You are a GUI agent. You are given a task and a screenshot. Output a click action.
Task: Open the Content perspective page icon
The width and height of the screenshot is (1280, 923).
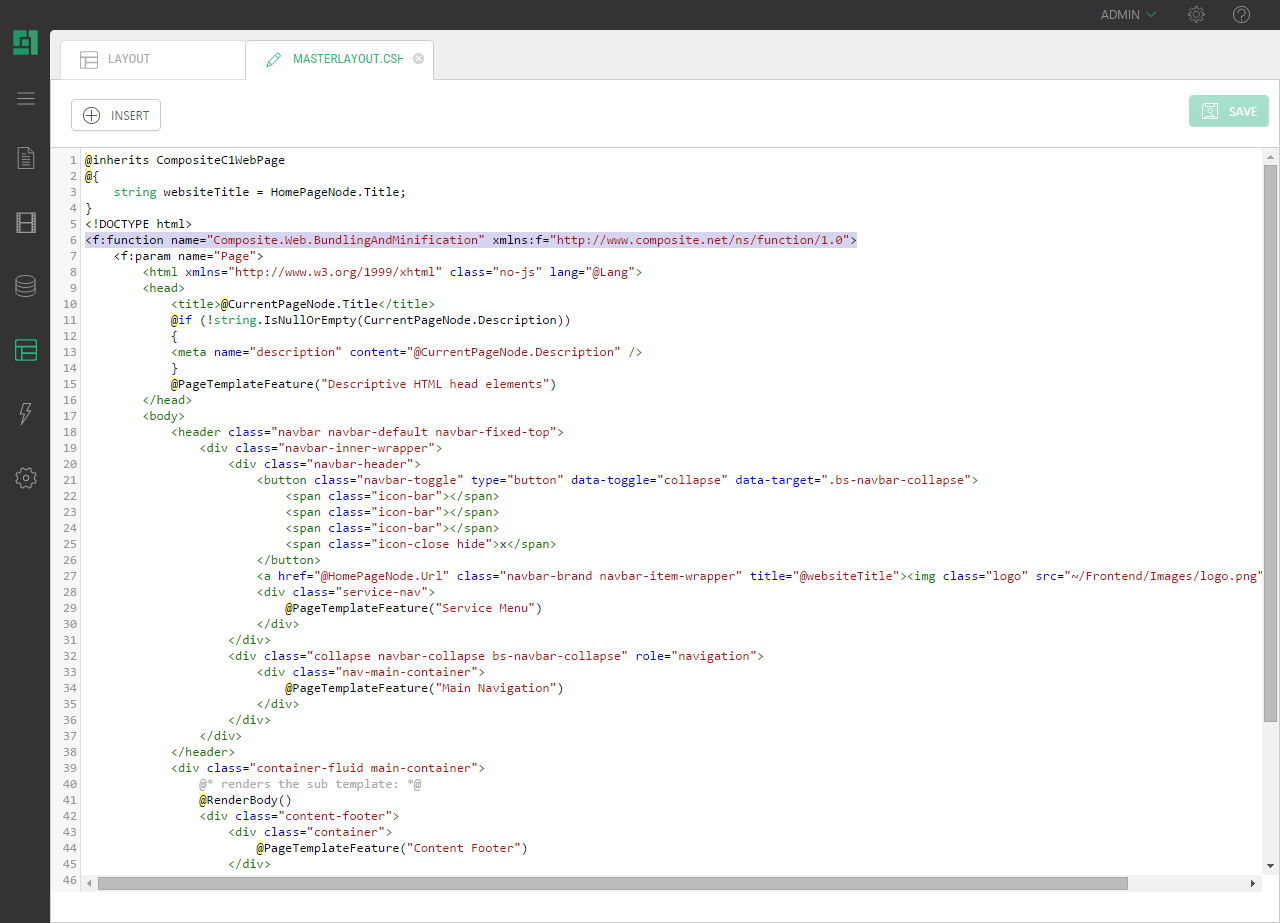pyautogui.click(x=26, y=158)
